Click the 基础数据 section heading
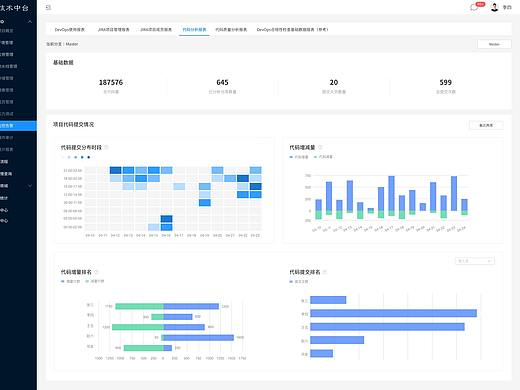This screenshot has width=520, height=390. click(63, 62)
